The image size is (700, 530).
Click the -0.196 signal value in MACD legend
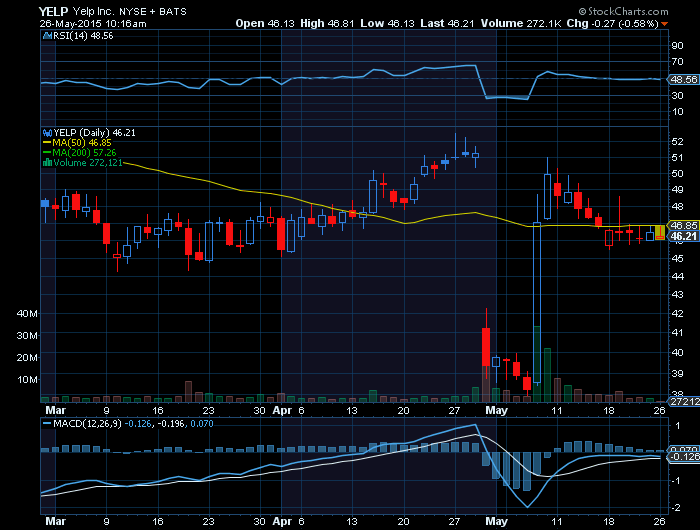click(171, 423)
